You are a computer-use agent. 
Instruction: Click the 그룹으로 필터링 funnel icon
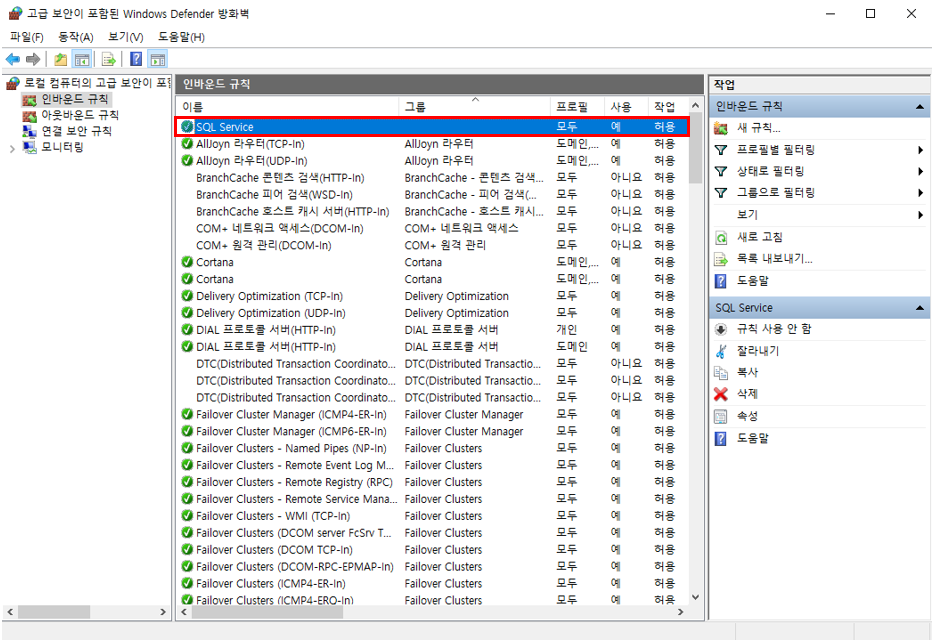(721, 193)
